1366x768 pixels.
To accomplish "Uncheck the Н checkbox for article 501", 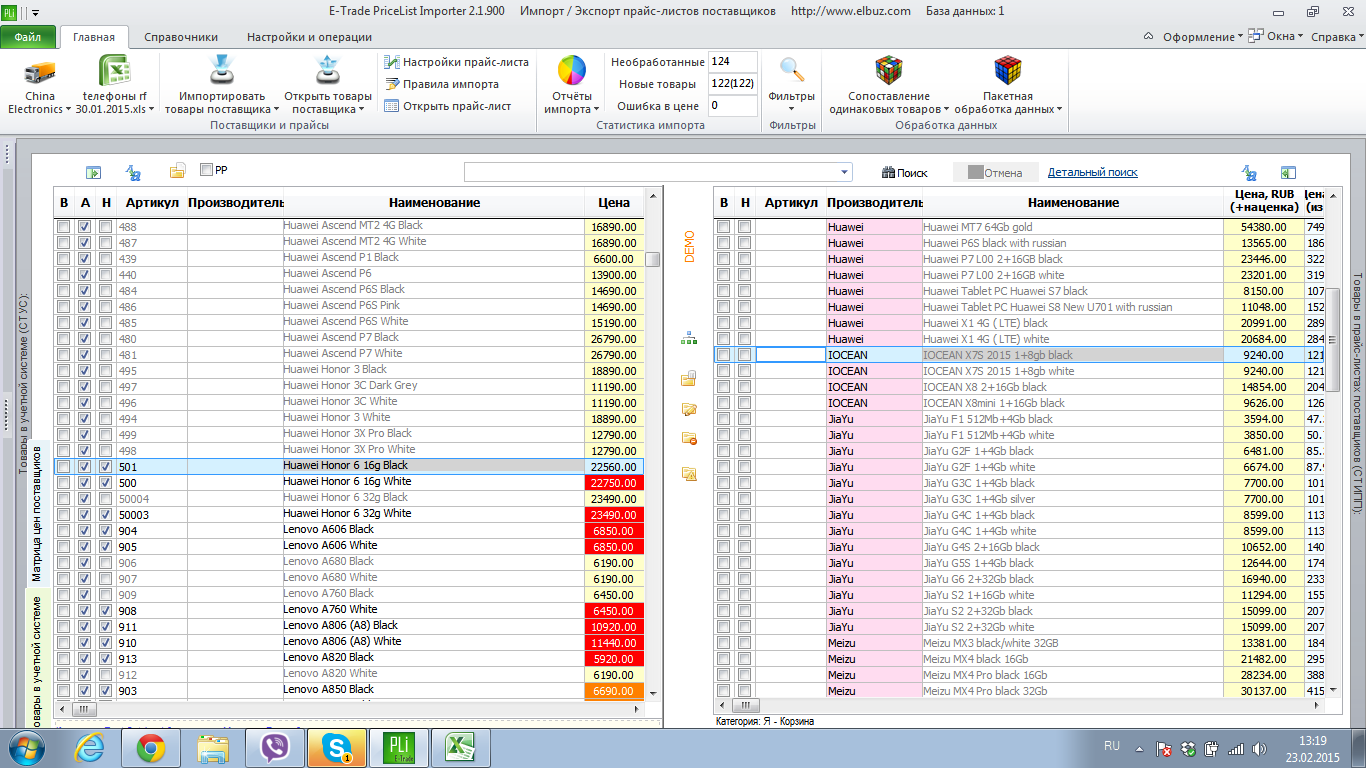I will coord(106,467).
